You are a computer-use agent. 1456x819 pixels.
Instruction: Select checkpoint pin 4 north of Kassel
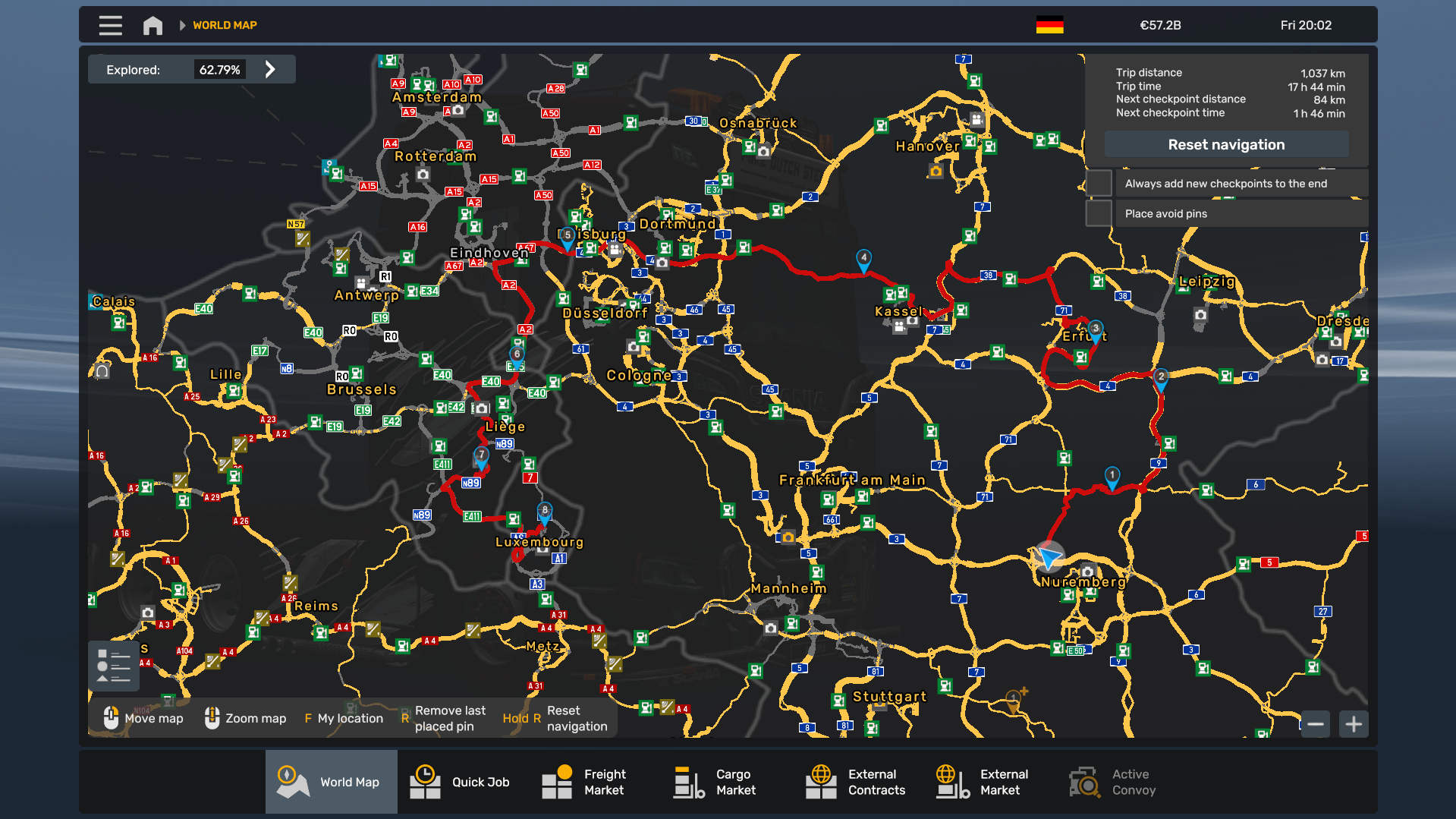pyautogui.click(x=863, y=259)
